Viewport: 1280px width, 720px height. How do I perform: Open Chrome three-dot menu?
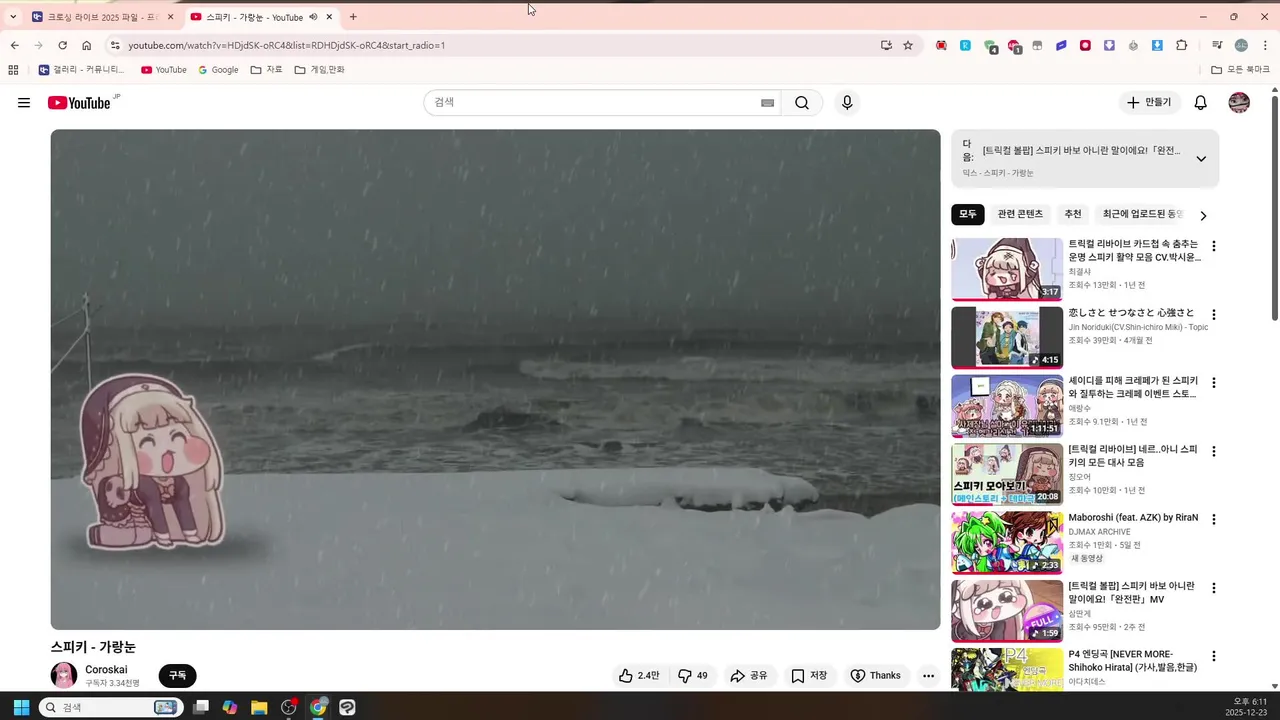(x=1265, y=45)
